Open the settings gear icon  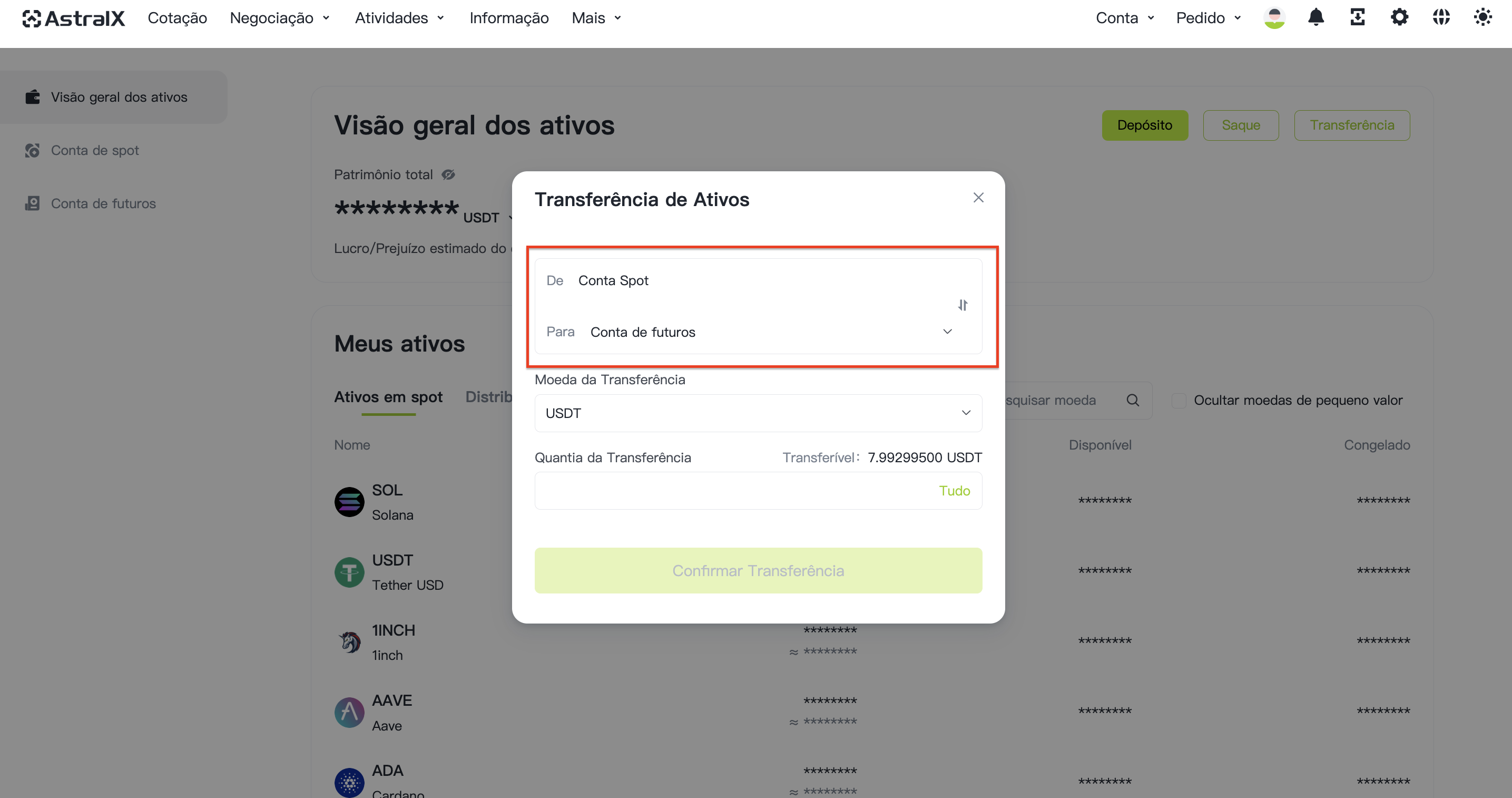click(1399, 17)
